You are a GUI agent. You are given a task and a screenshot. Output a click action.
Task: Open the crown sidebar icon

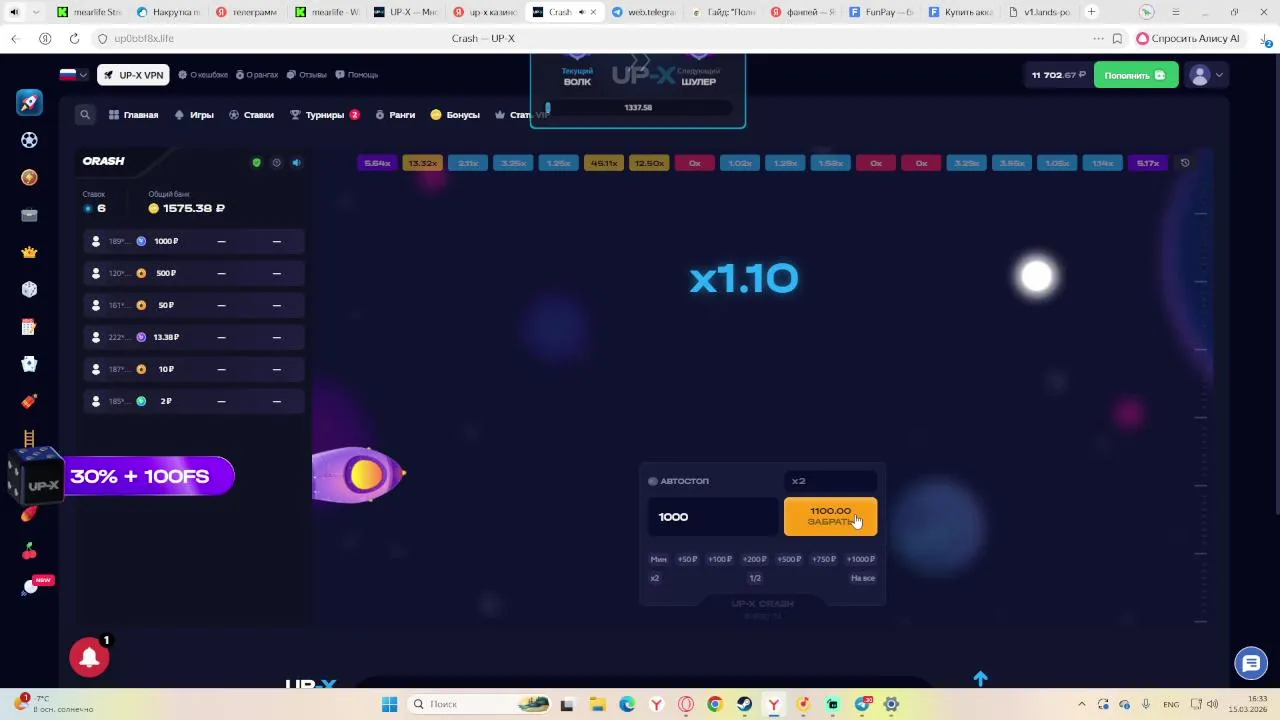[29, 252]
